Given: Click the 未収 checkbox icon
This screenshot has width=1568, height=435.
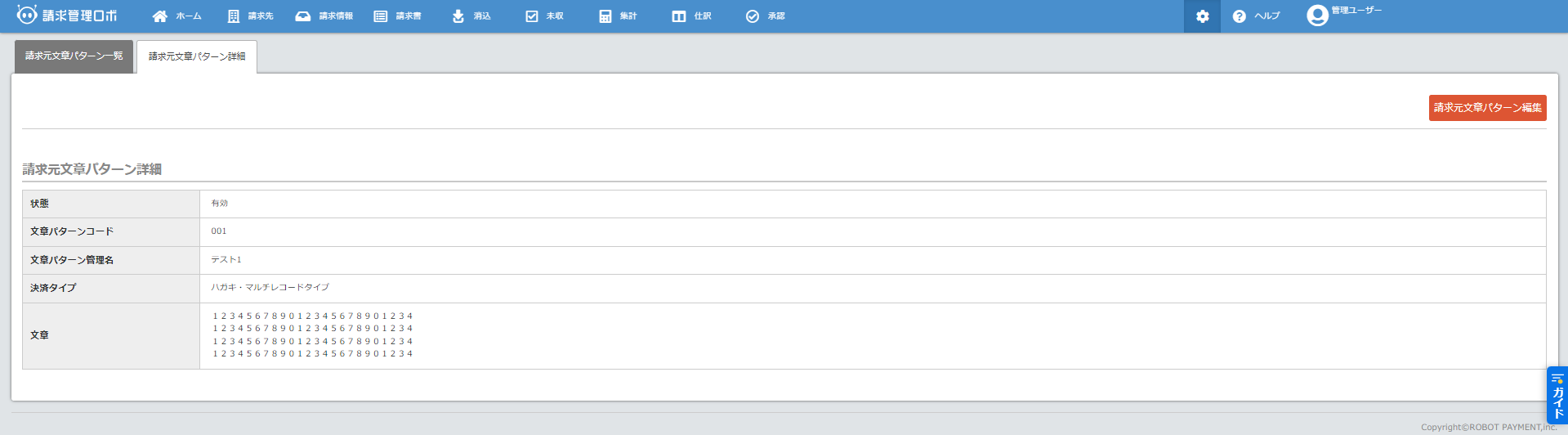Looking at the screenshot, I should pos(532,16).
